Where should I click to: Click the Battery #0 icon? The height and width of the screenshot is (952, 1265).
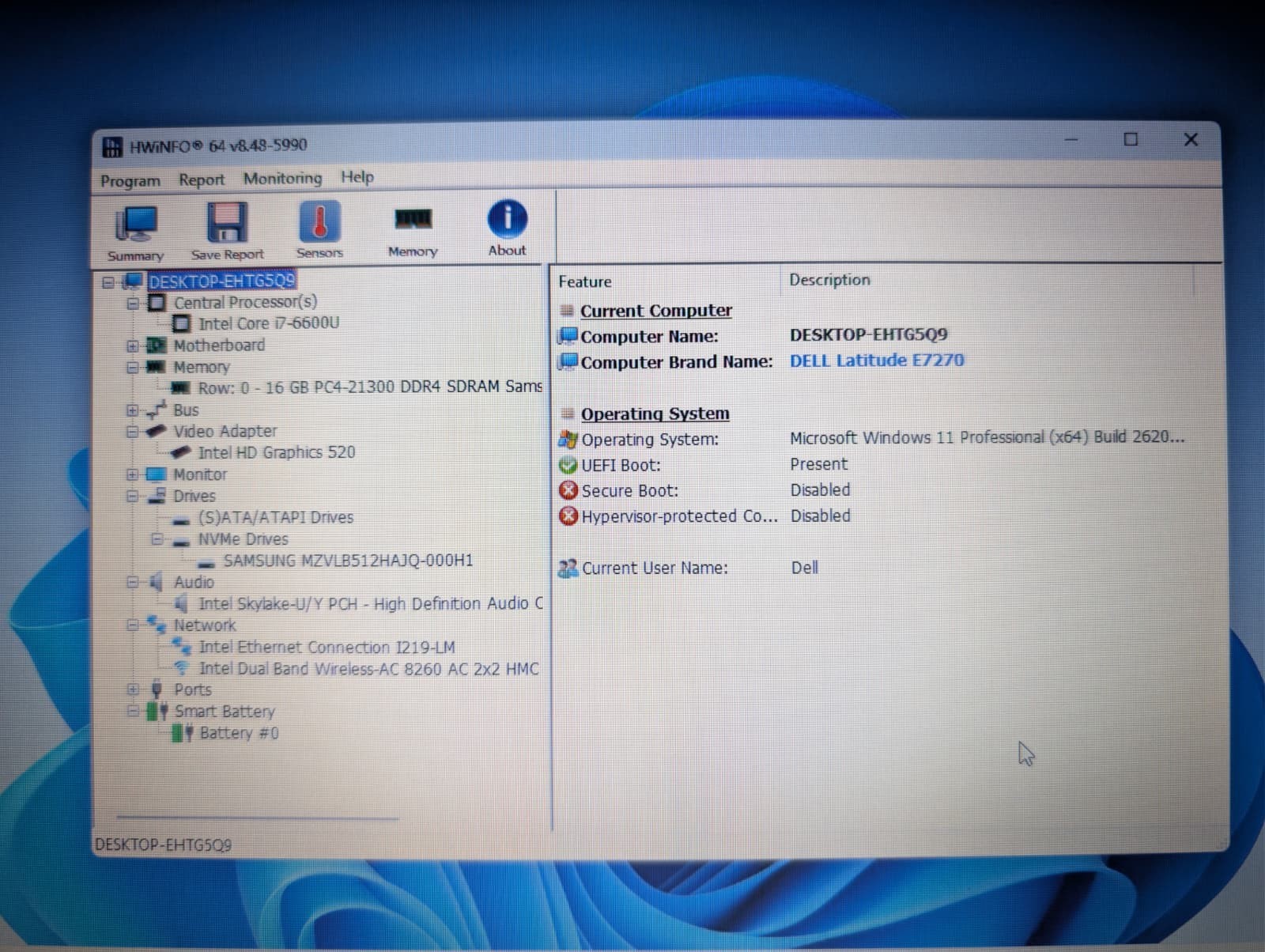pyautogui.click(x=183, y=733)
